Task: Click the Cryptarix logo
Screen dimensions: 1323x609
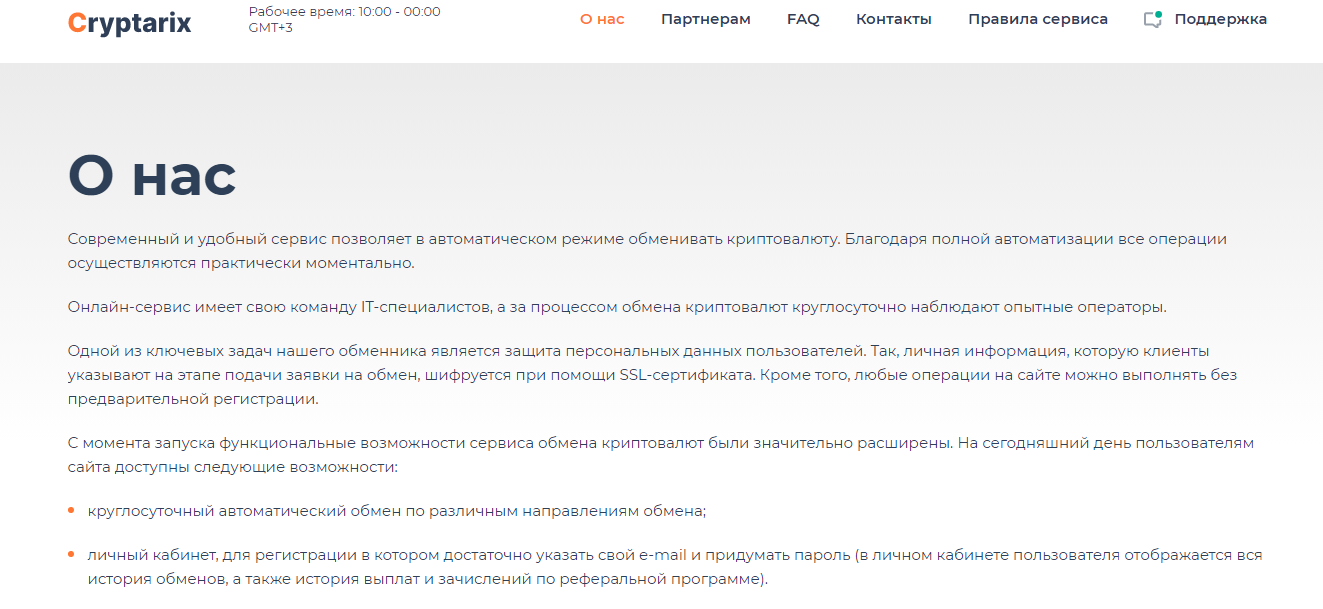Action: pyautogui.click(x=129, y=22)
